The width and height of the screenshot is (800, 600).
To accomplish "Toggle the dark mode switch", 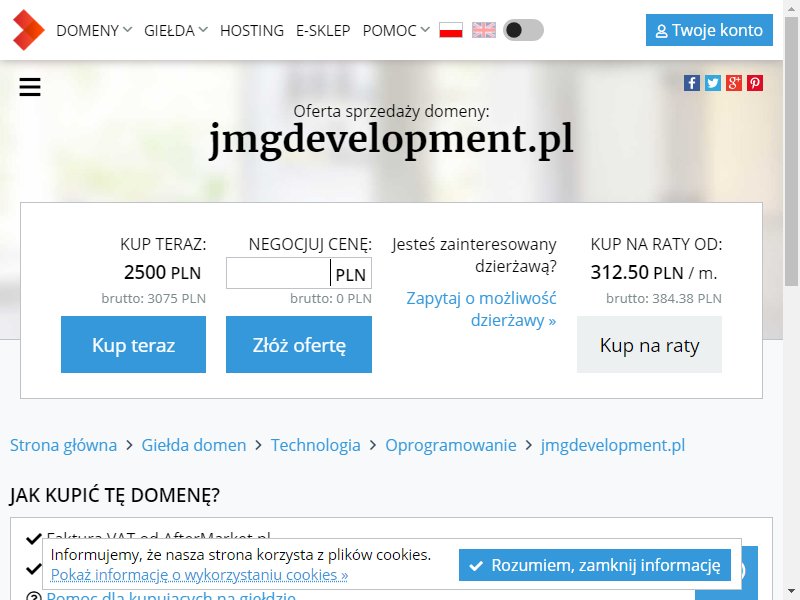I will tap(523, 30).
